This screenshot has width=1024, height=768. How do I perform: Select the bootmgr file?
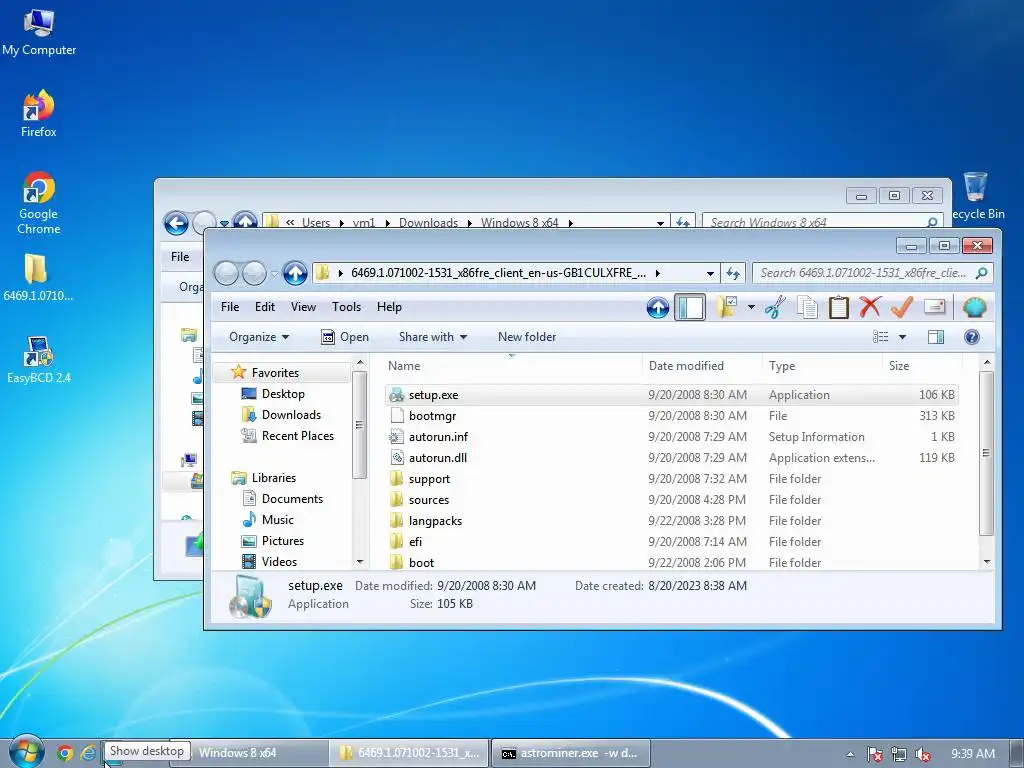671,416
